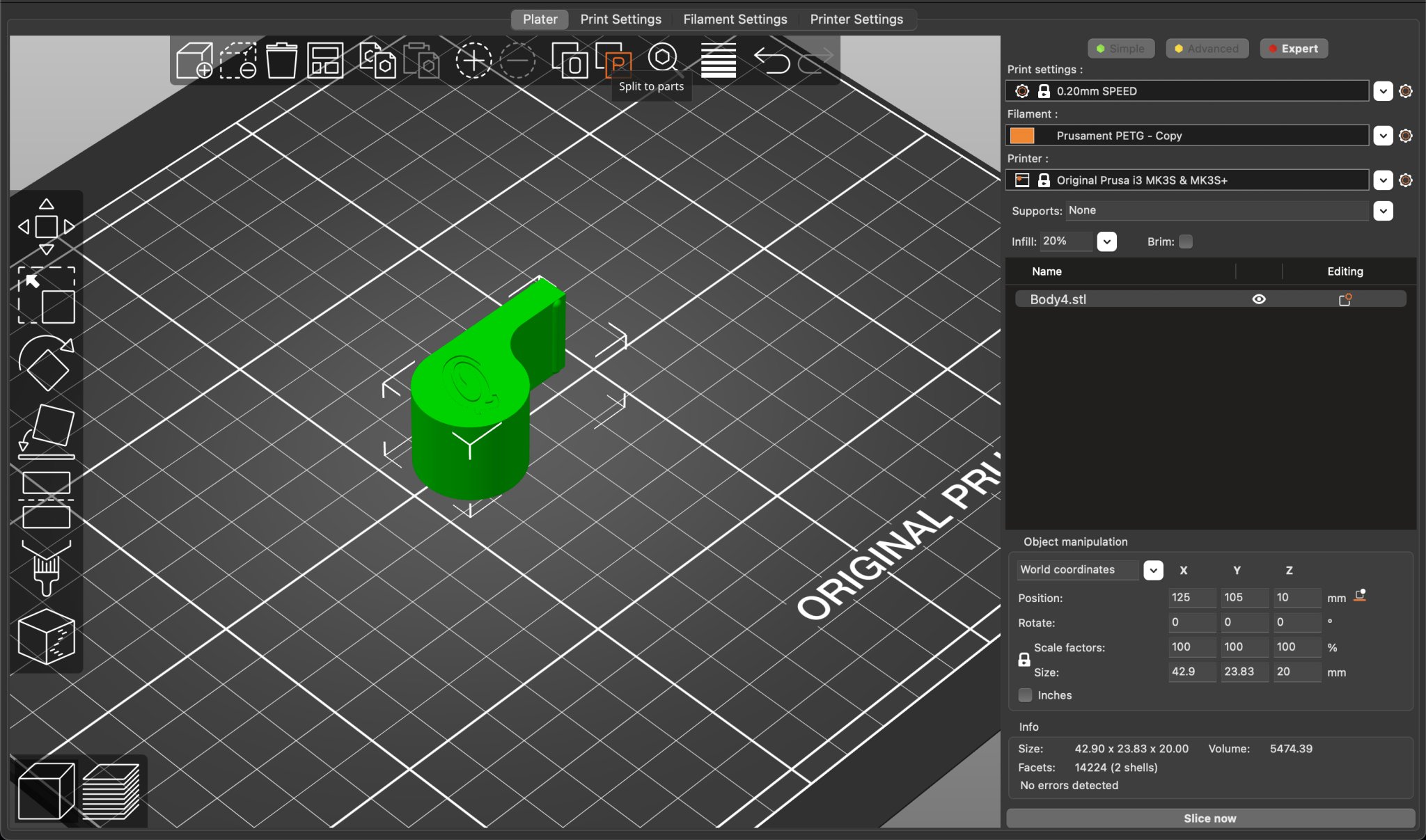
Task: Open the Printer Settings tab
Action: point(856,19)
